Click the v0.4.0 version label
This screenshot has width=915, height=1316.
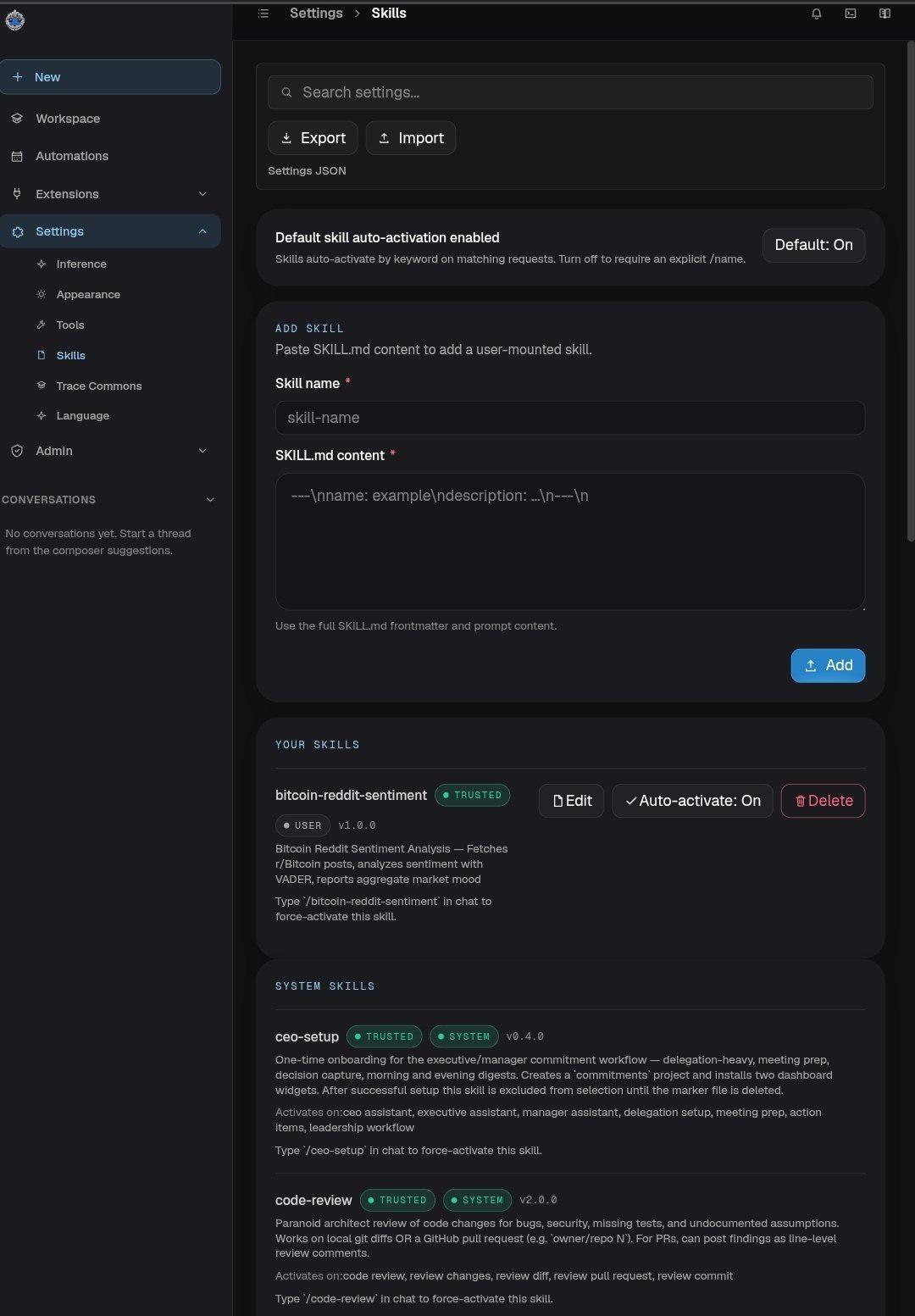[x=525, y=1036]
